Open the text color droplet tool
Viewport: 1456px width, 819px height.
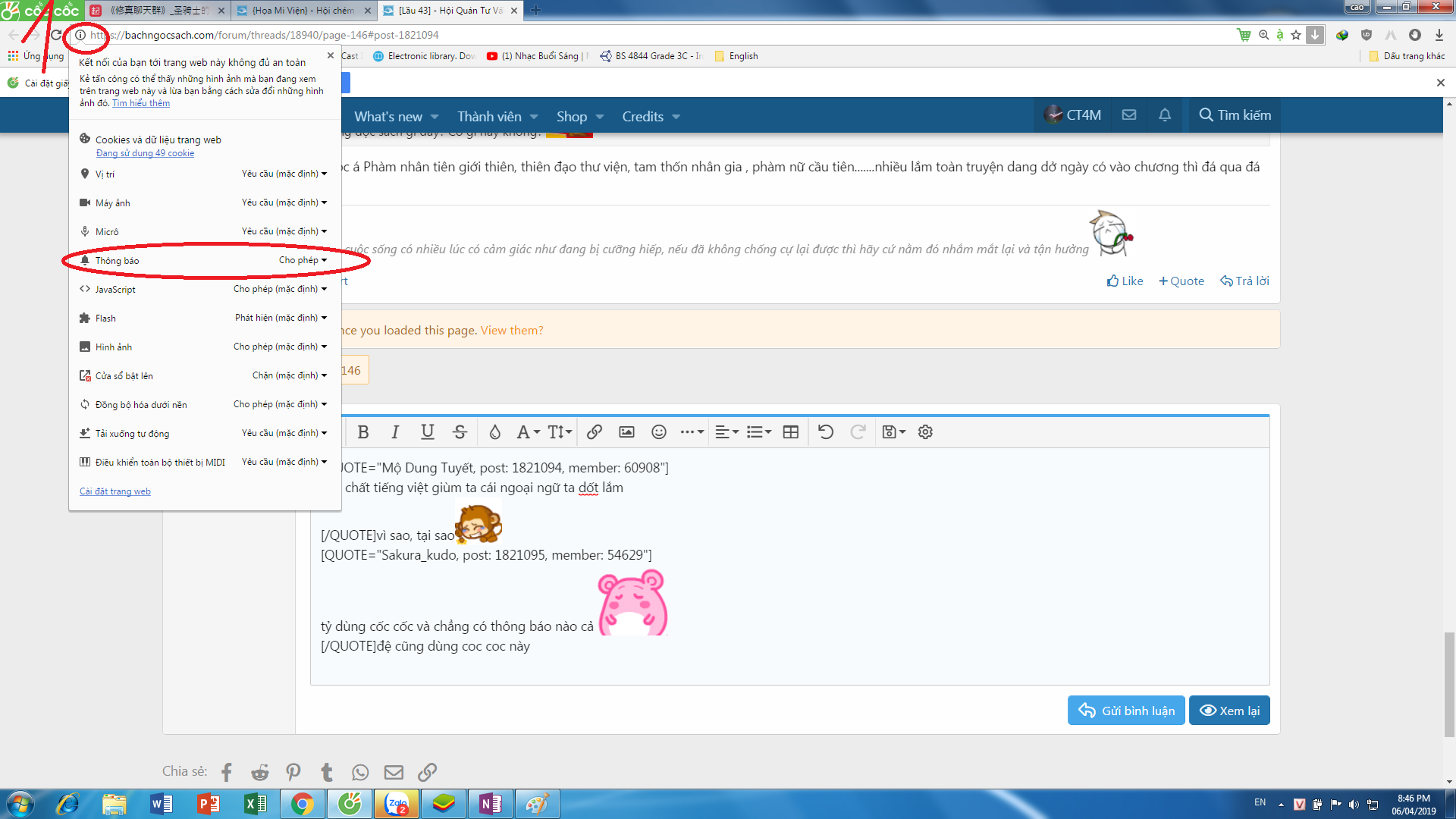coord(494,432)
